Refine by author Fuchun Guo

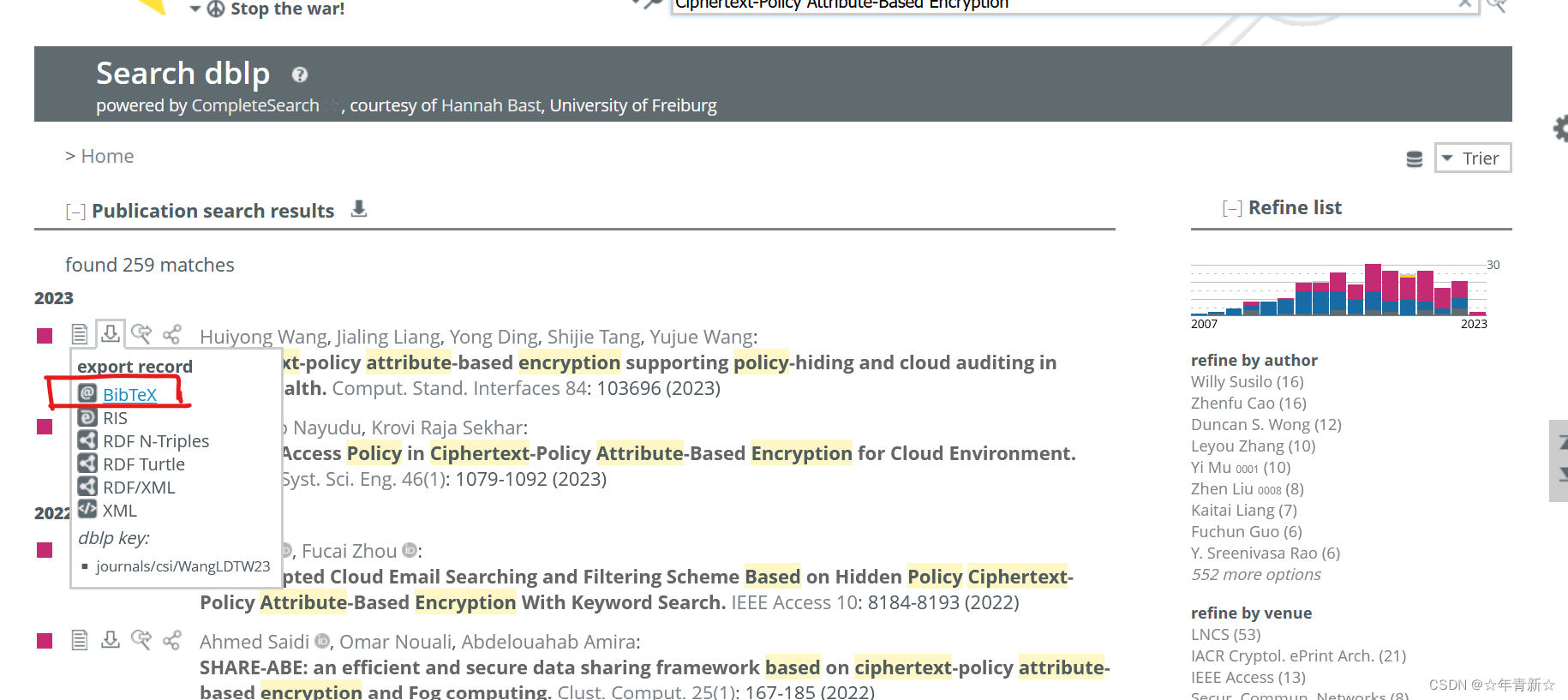pos(1246,532)
